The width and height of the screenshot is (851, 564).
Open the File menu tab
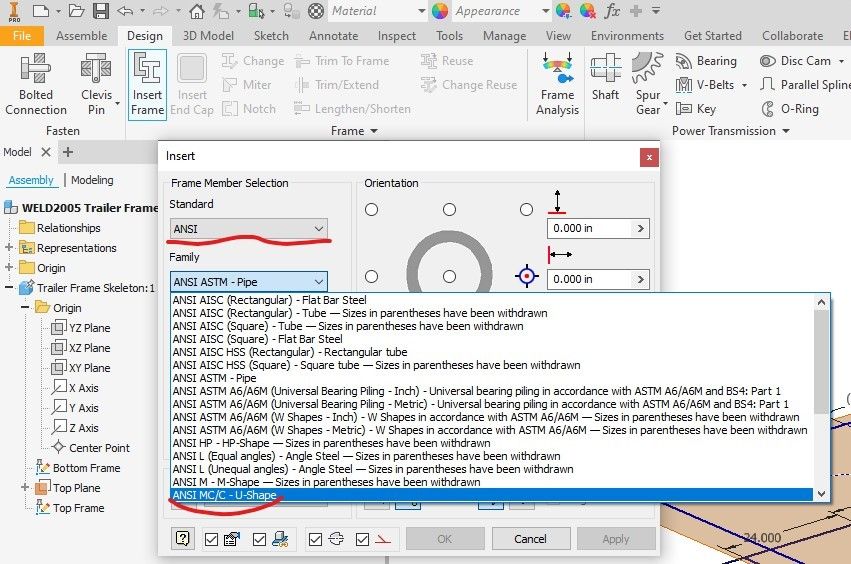22,36
